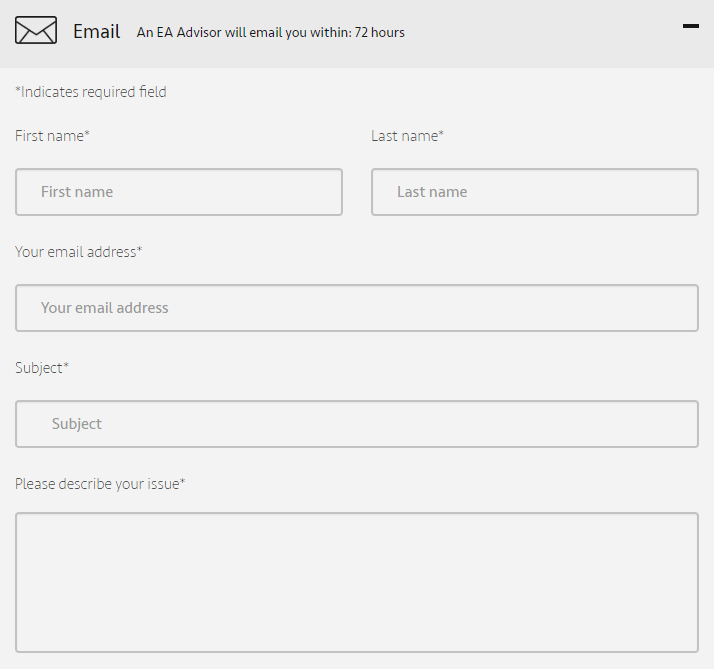Image resolution: width=714 pixels, height=669 pixels.
Task: Focus the issue description text area
Action: pyautogui.click(x=357, y=582)
